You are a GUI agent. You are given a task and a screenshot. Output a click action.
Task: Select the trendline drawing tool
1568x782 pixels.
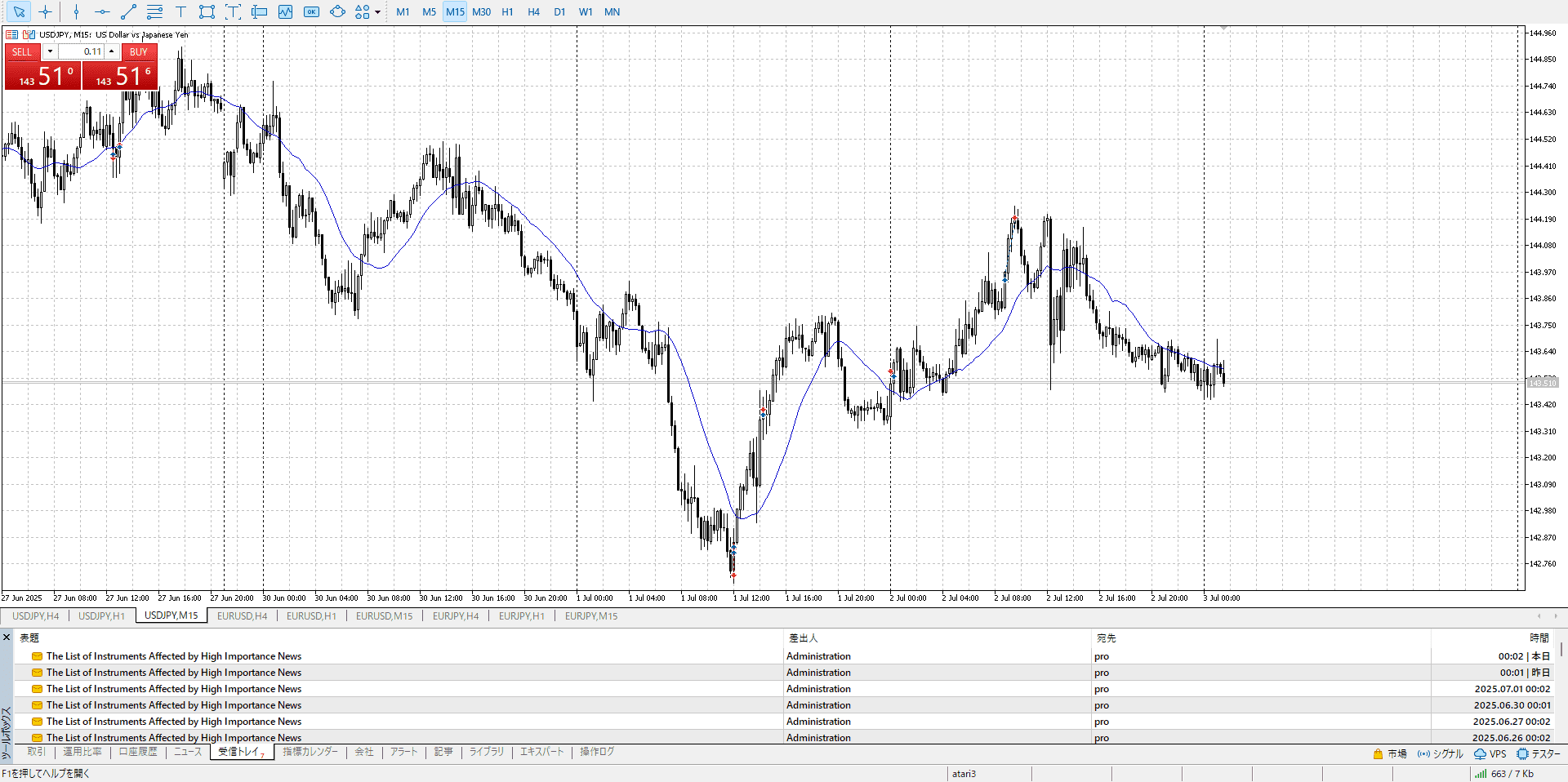coord(128,12)
